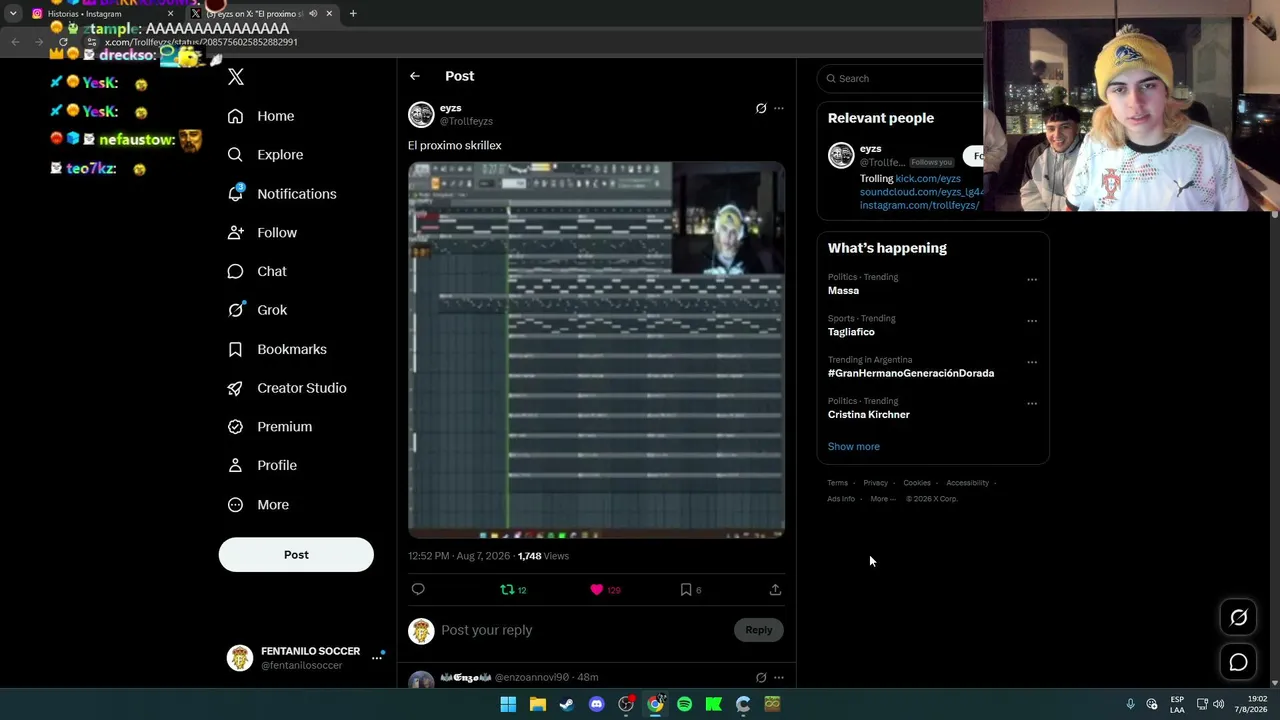Open Bookmarks in the X sidebar

coord(277,349)
